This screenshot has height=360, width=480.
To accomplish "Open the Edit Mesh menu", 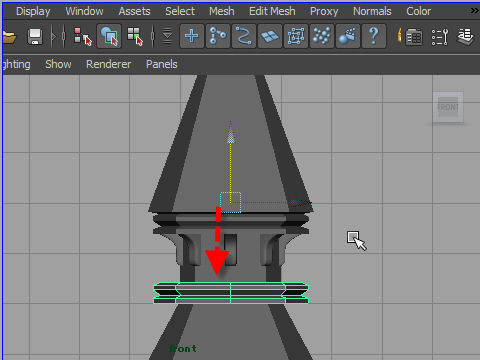I will point(272,11).
